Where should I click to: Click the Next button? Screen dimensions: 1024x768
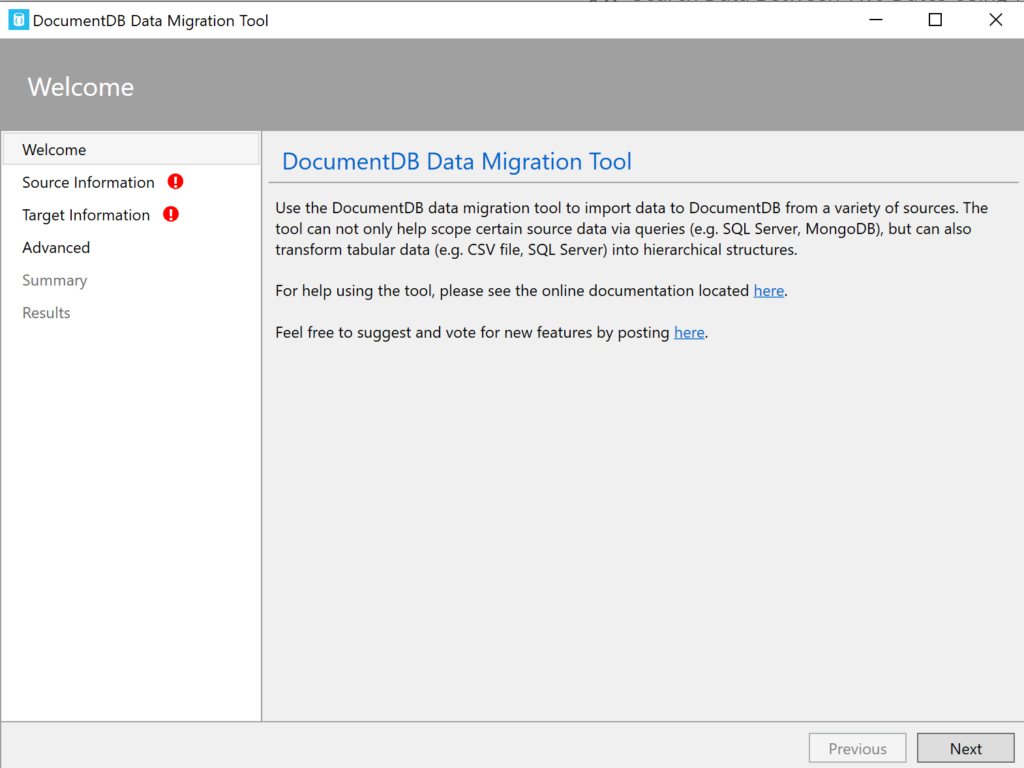[964, 747]
